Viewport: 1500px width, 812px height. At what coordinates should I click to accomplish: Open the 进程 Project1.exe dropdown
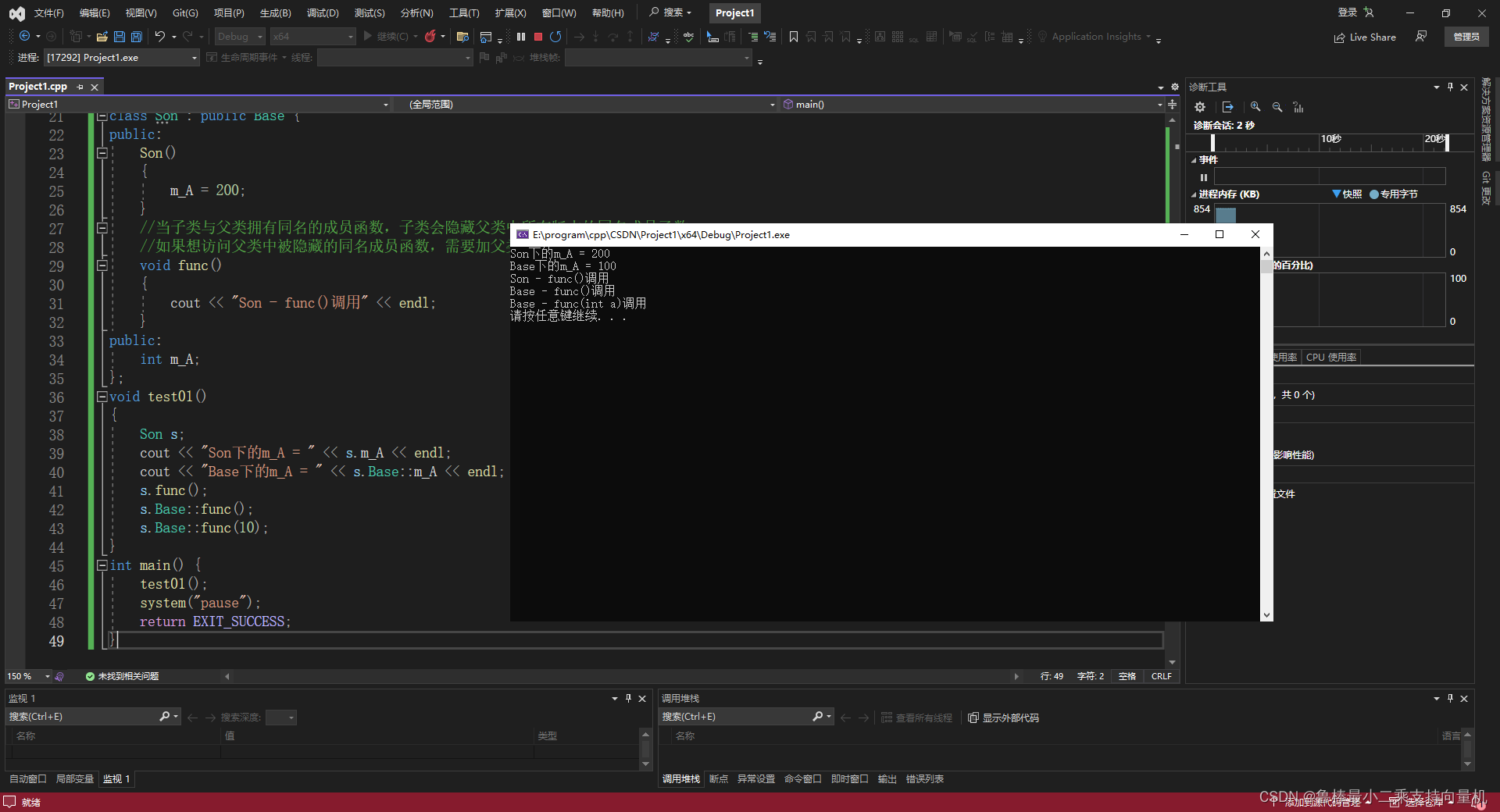(122, 58)
